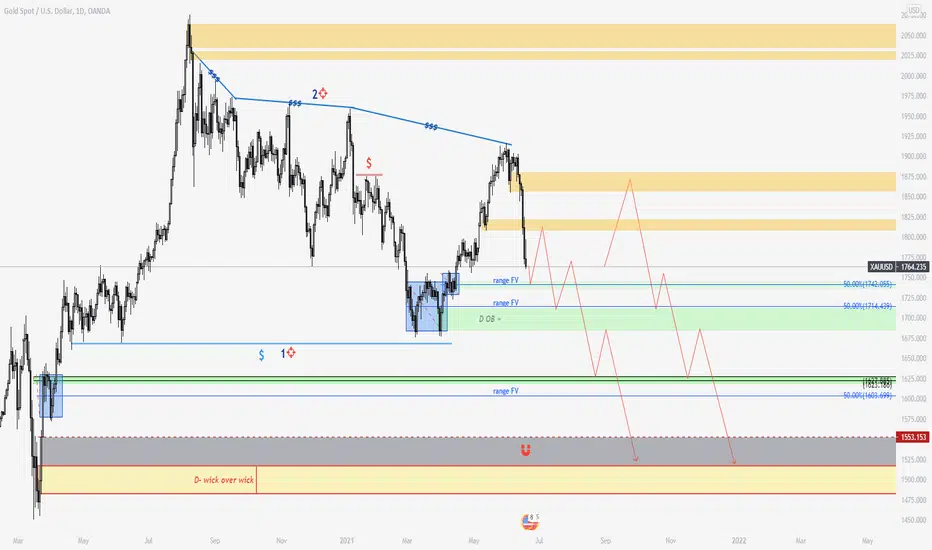Select the range FV label on the 1714.439 line
The image size is (932, 550).
506,303
